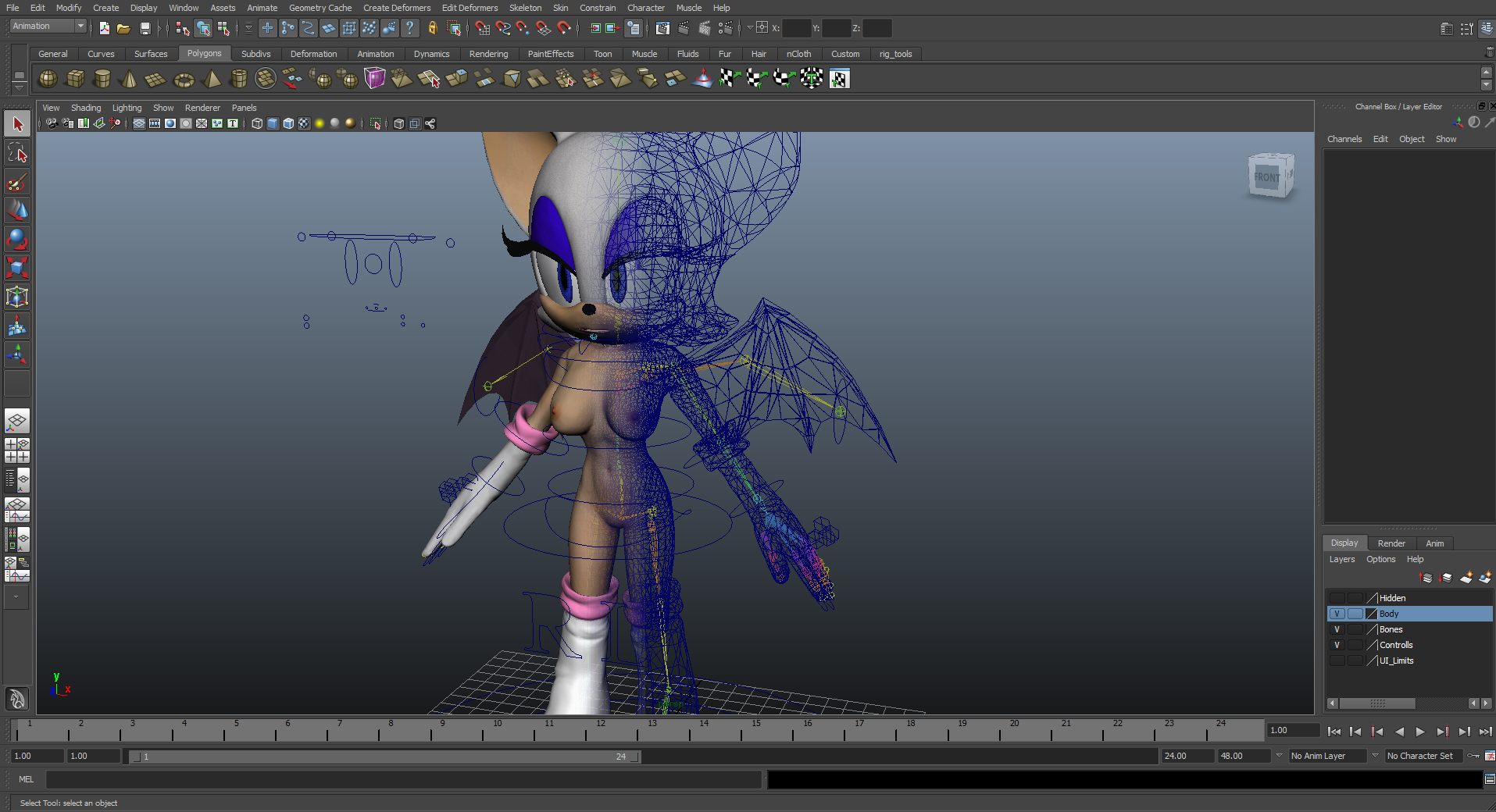Image resolution: width=1496 pixels, height=812 pixels.
Task: Toggle visibility of the Bones layer
Action: [1337, 629]
